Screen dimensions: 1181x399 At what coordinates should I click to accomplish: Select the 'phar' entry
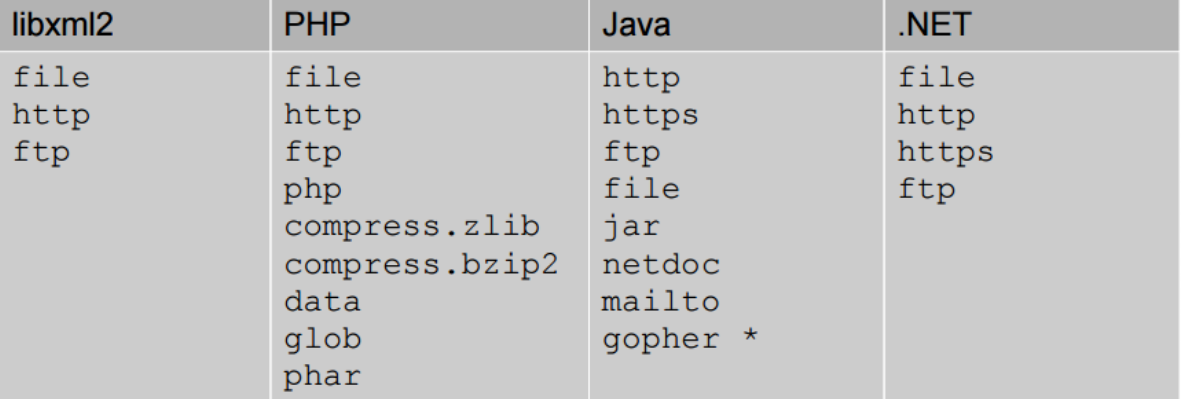pyautogui.click(x=322, y=376)
